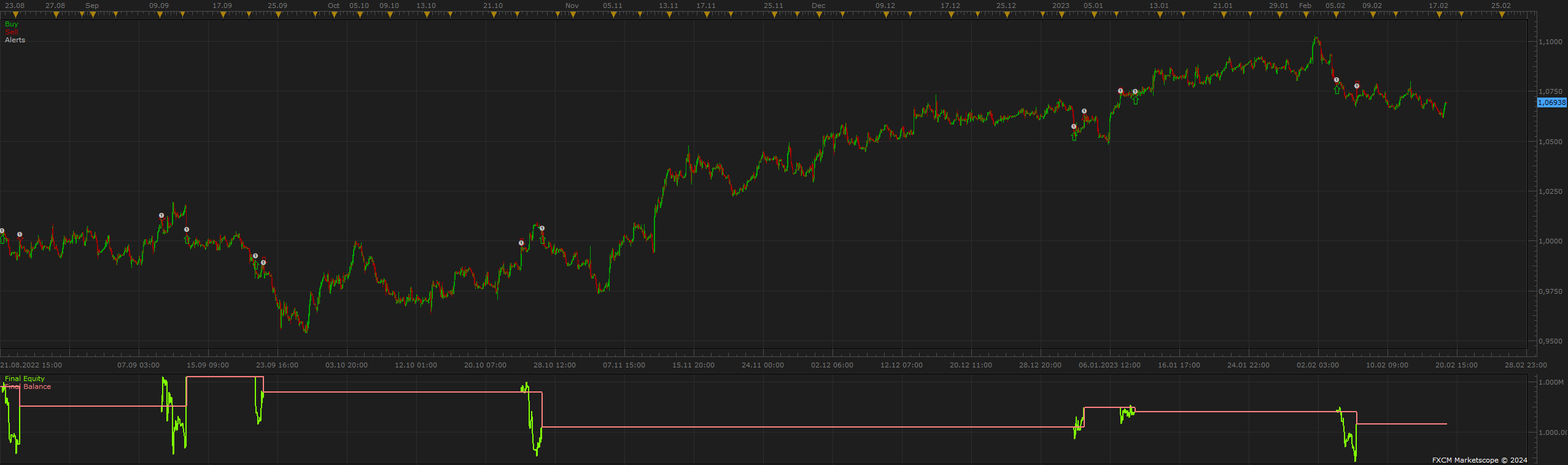Click the 0,9750 price axis label

coord(1550,291)
